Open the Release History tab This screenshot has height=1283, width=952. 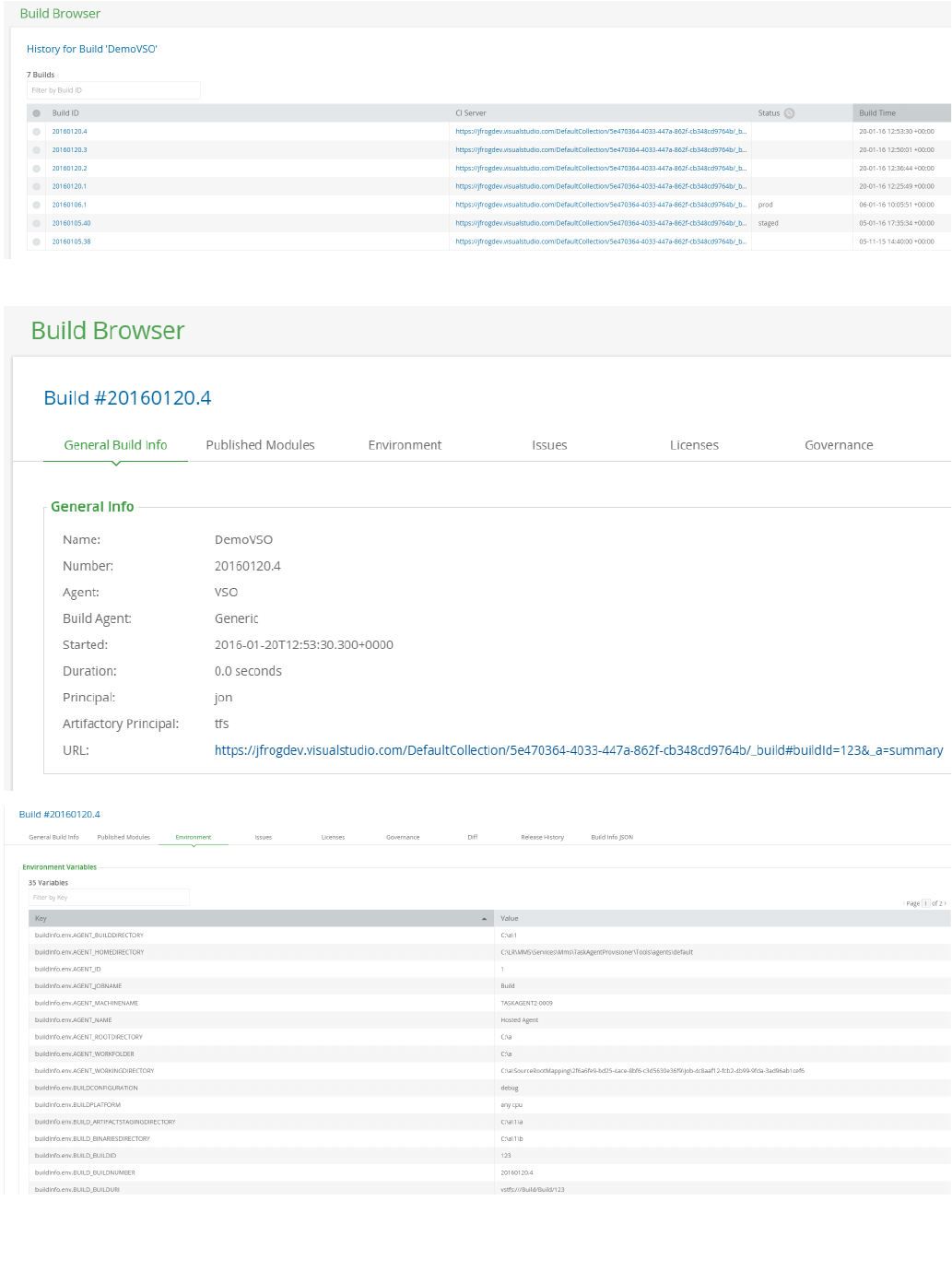click(542, 838)
